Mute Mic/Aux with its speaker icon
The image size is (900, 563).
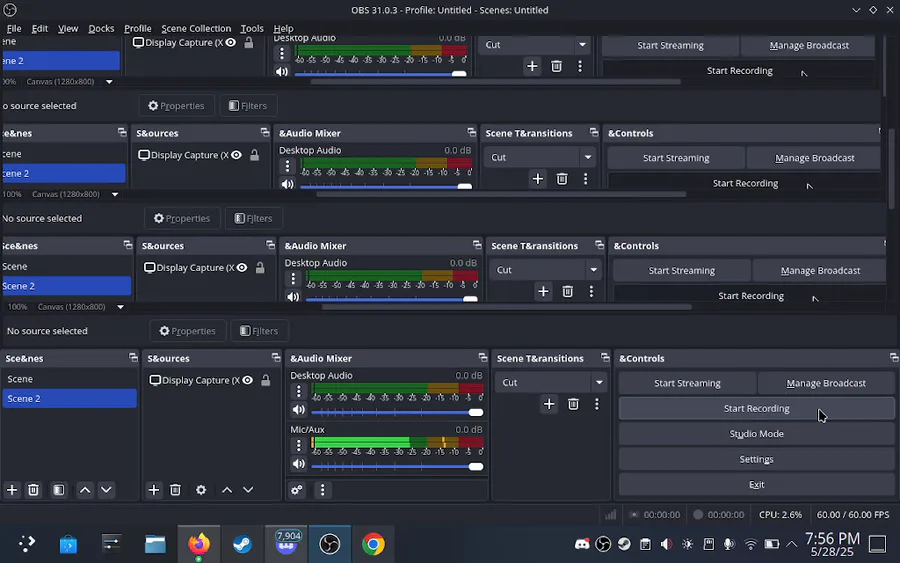[298, 464]
